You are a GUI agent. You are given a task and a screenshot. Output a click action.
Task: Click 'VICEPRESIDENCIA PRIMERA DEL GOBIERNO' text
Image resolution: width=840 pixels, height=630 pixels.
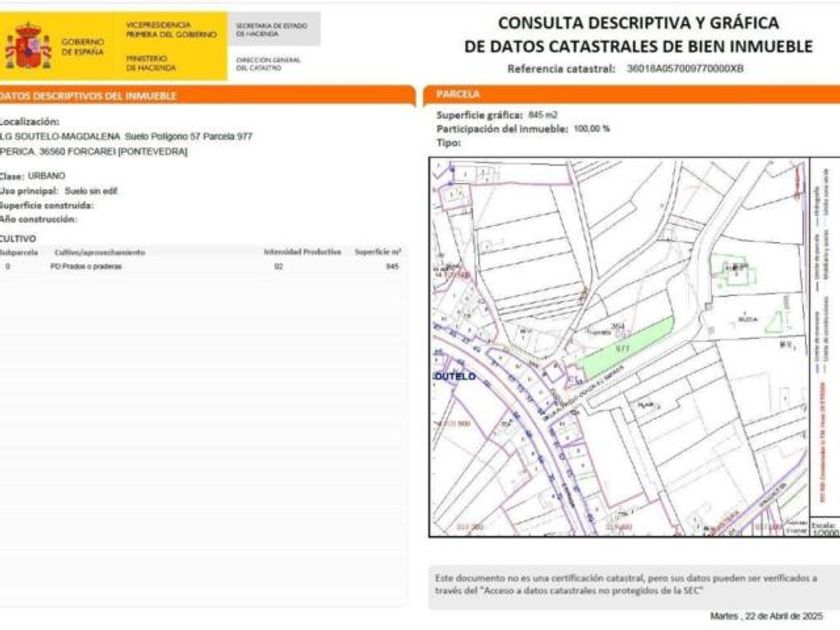(x=171, y=29)
